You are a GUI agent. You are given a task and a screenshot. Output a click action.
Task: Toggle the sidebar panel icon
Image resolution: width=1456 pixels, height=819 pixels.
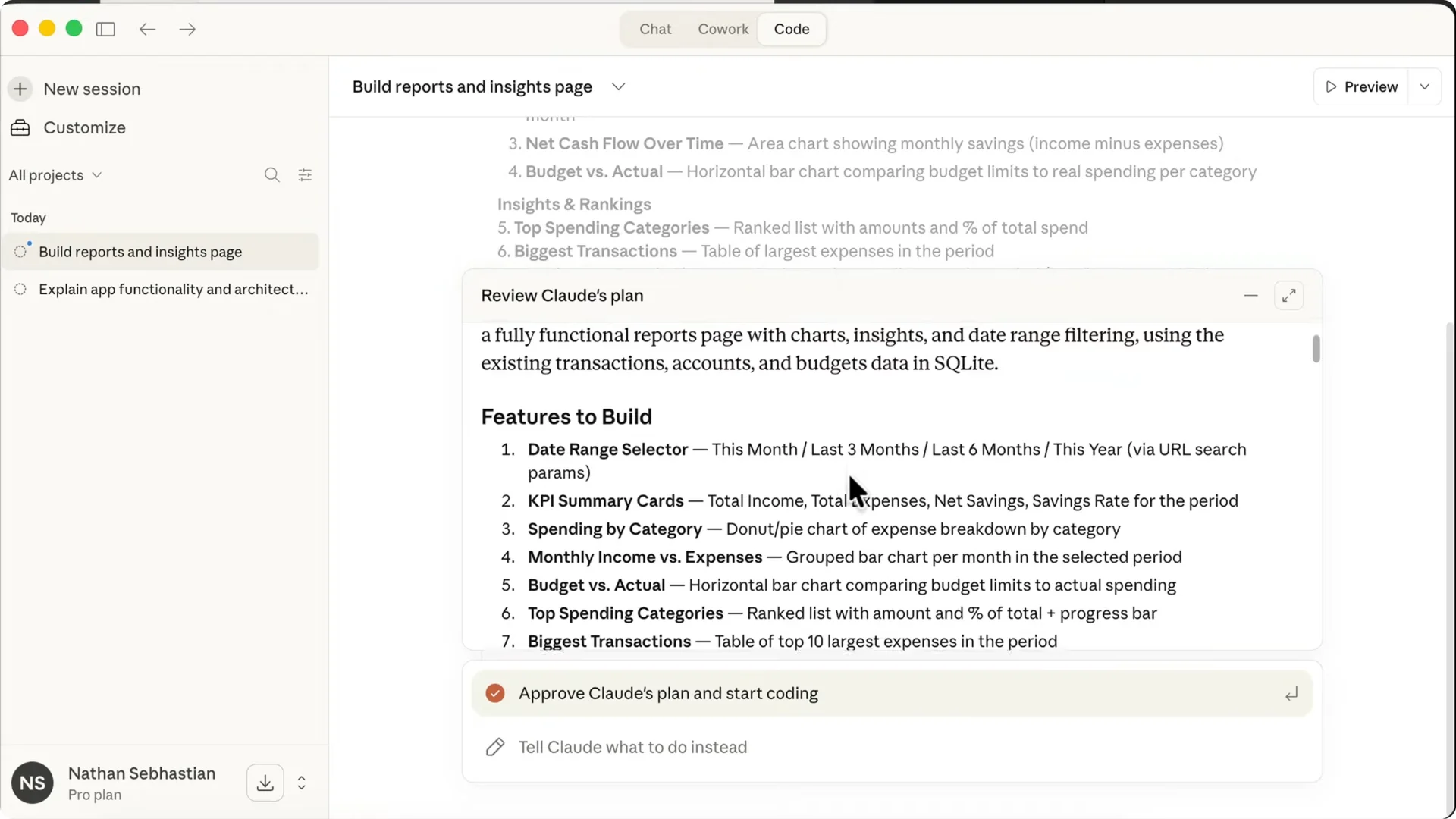(105, 29)
